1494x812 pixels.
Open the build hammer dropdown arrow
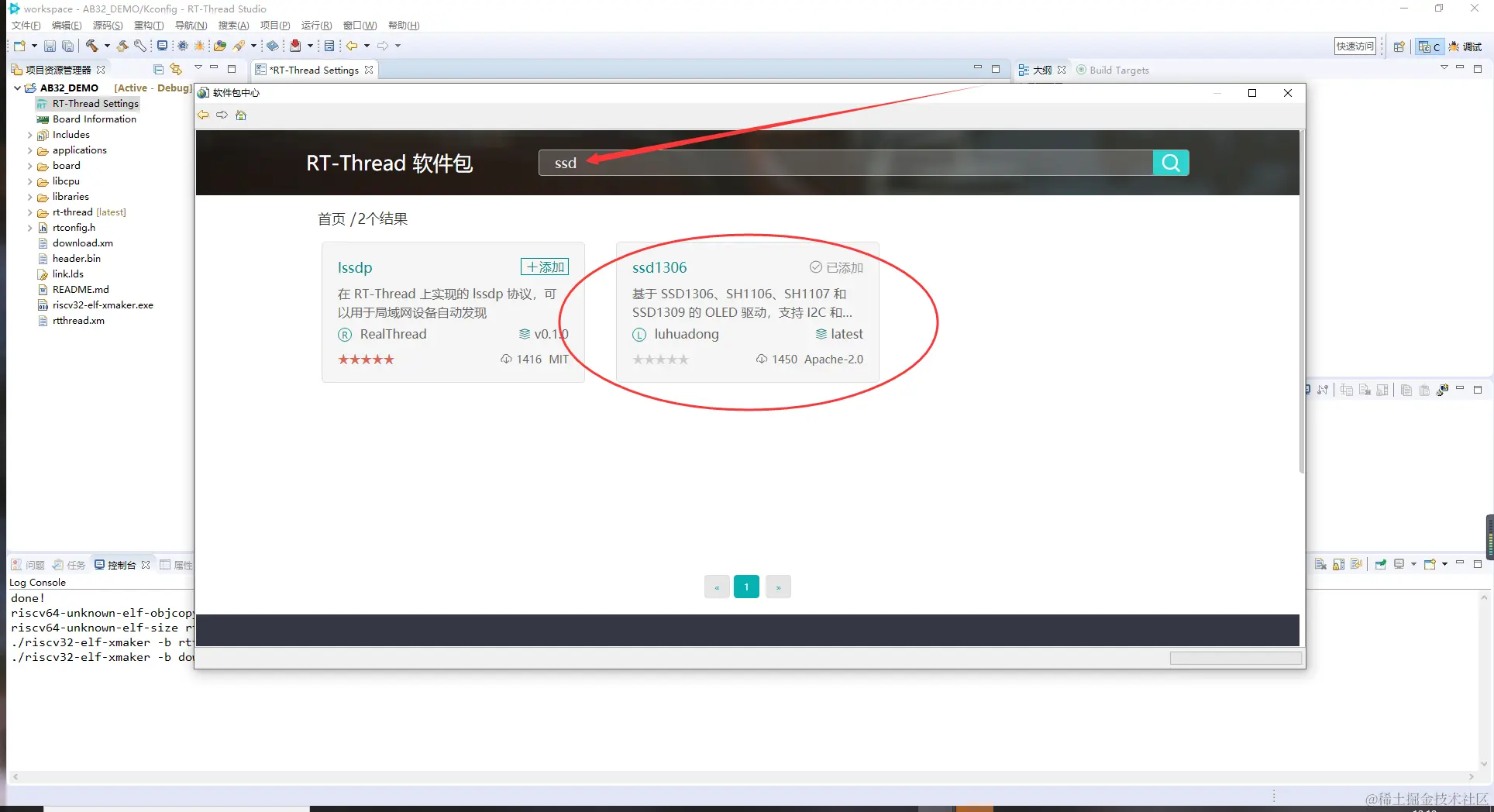tap(106, 46)
